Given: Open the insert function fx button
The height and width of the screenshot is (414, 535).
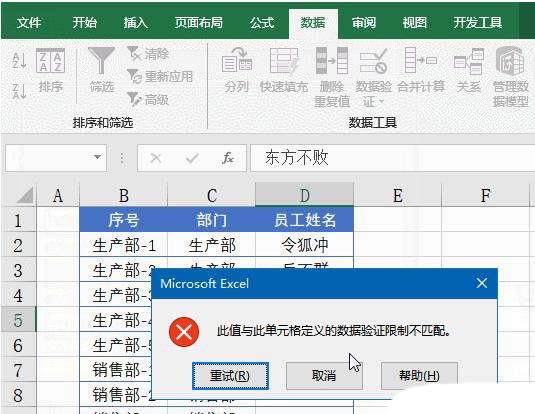Looking at the screenshot, I should click(x=228, y=158).
